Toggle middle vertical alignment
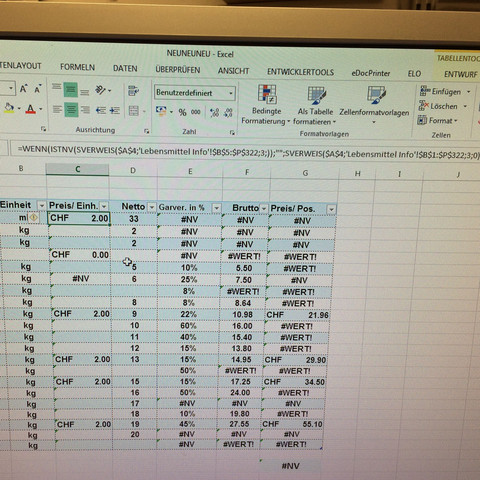The image size is (480, 480). tap(70, 89)
